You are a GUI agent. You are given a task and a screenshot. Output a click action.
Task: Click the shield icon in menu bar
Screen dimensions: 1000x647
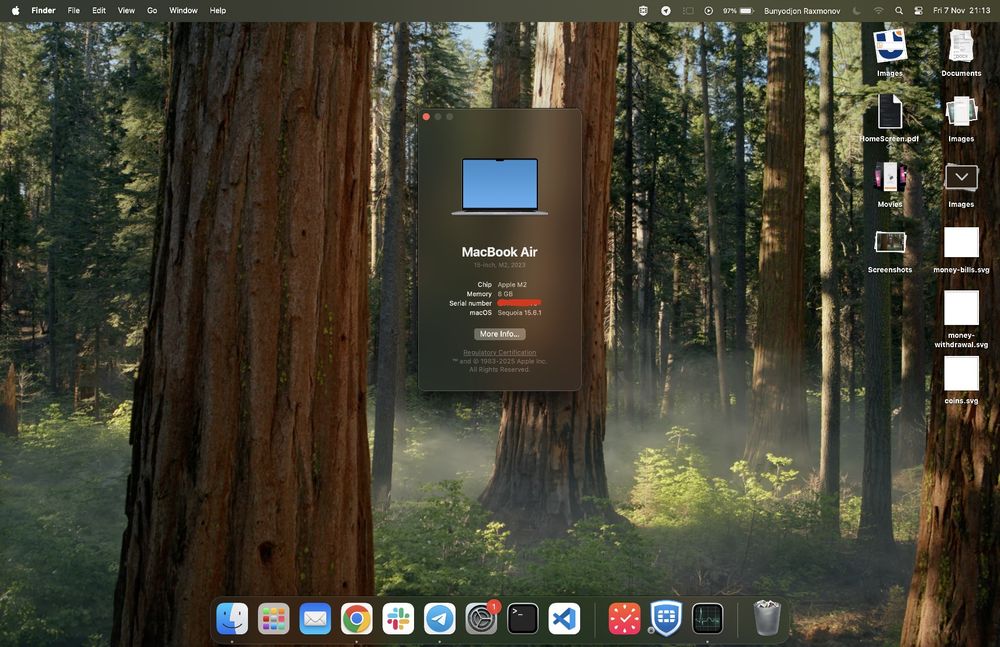pos(643,11)
